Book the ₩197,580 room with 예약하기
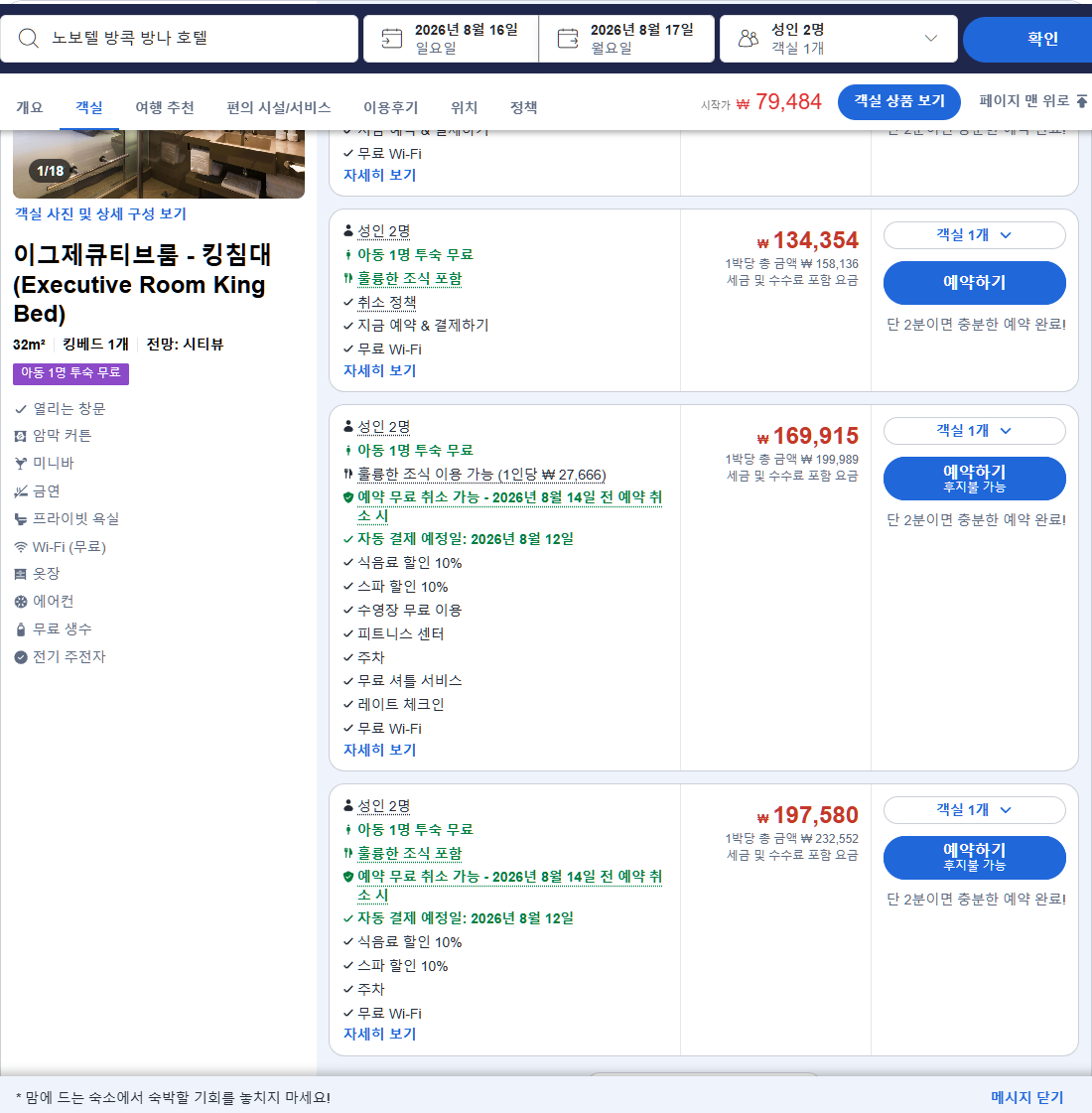Image resolution: width=1092 pixels, height=1113 pixels. 974,858
